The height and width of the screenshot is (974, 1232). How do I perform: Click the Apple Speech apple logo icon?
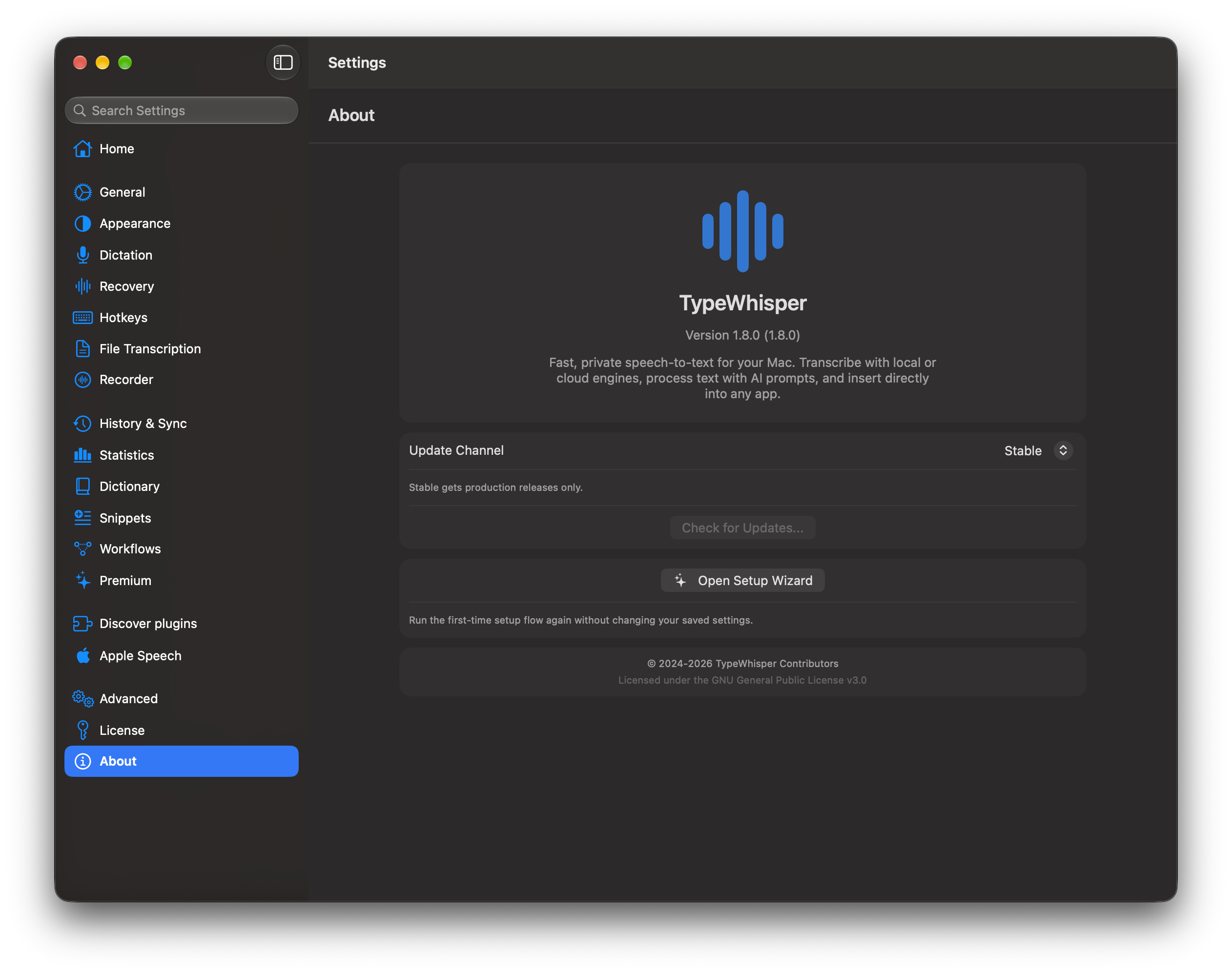point(82,656)
